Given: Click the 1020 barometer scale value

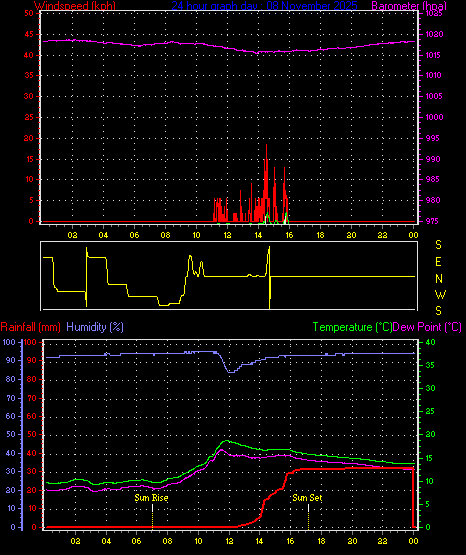Looking at the screenshot, I should pos(434,34).
